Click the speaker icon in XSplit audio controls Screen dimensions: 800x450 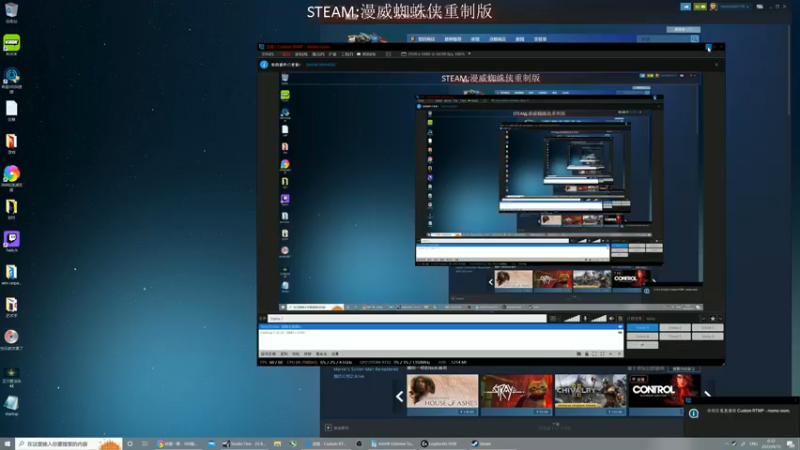pos(612,318)
